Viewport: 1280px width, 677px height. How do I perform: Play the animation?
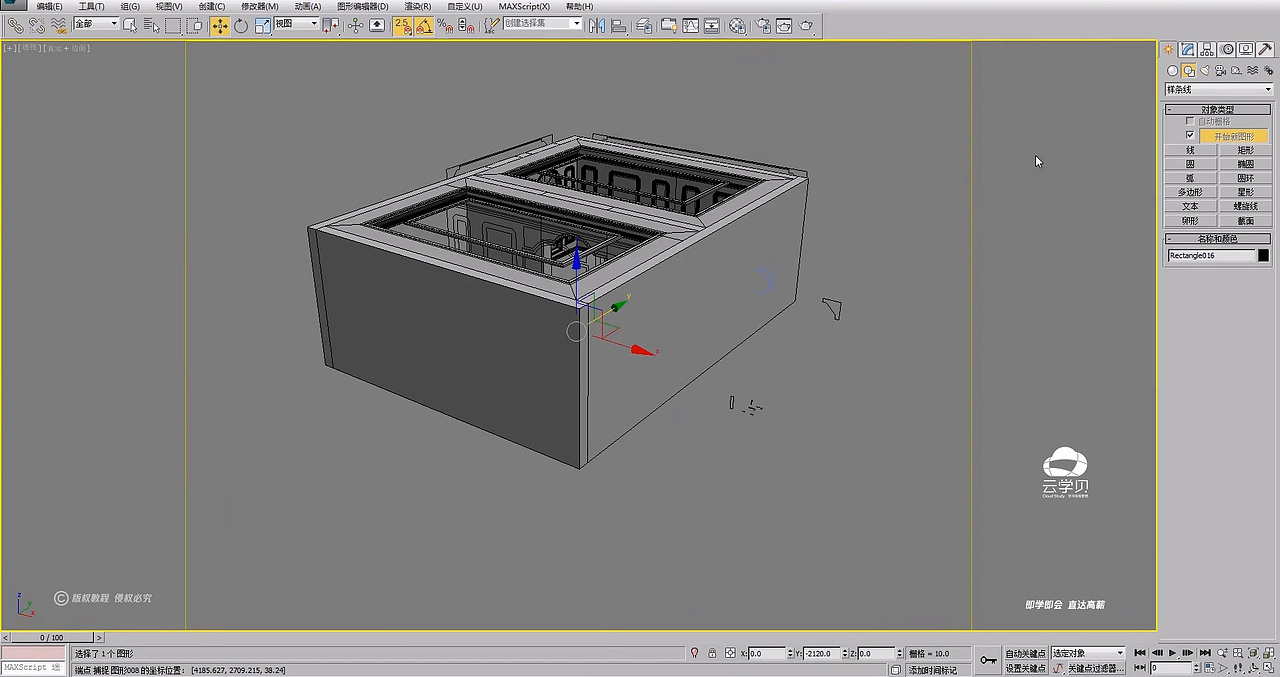click(x=1173, y=653)
